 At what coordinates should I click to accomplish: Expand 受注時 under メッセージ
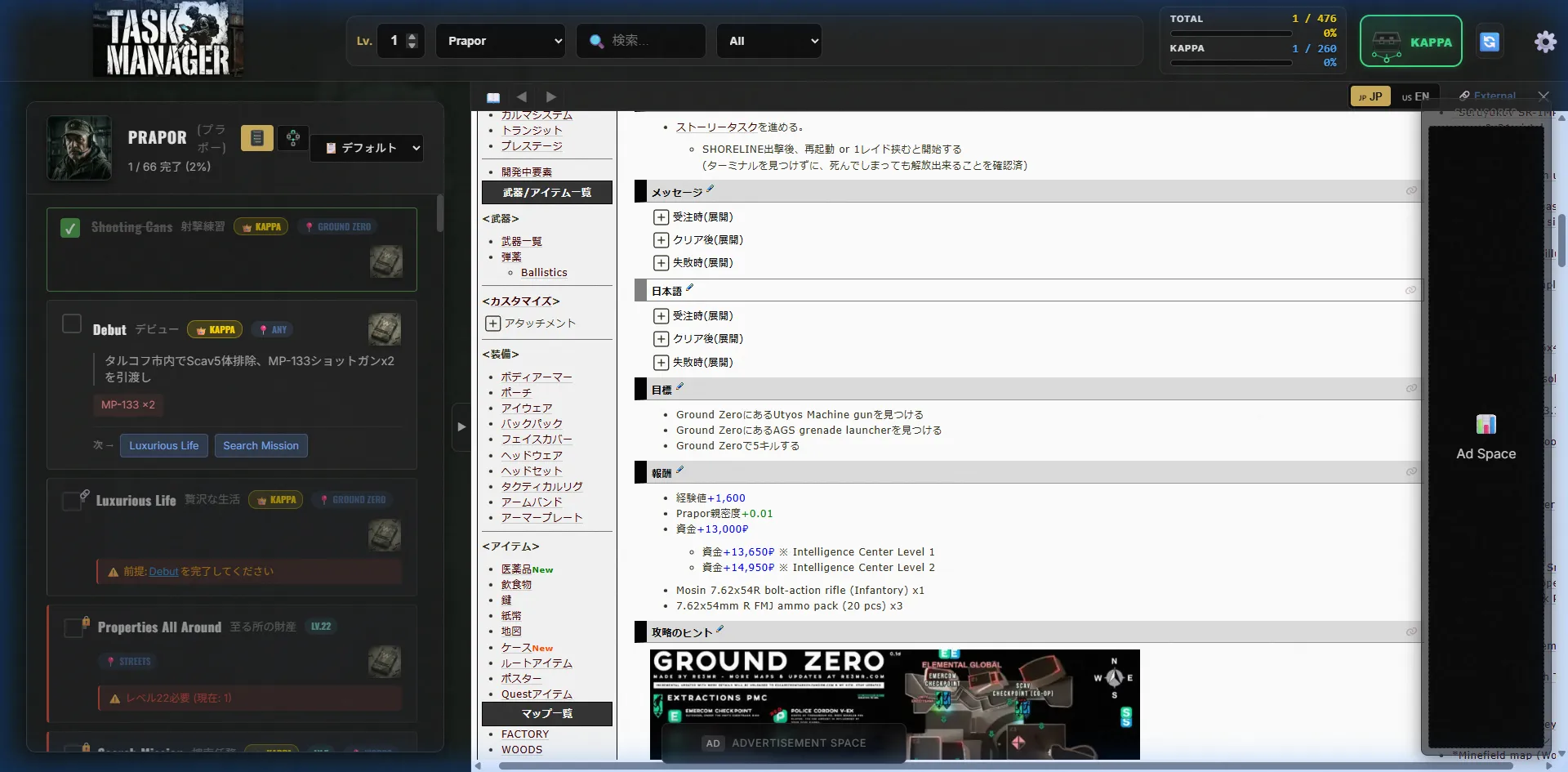click(661, 217)
